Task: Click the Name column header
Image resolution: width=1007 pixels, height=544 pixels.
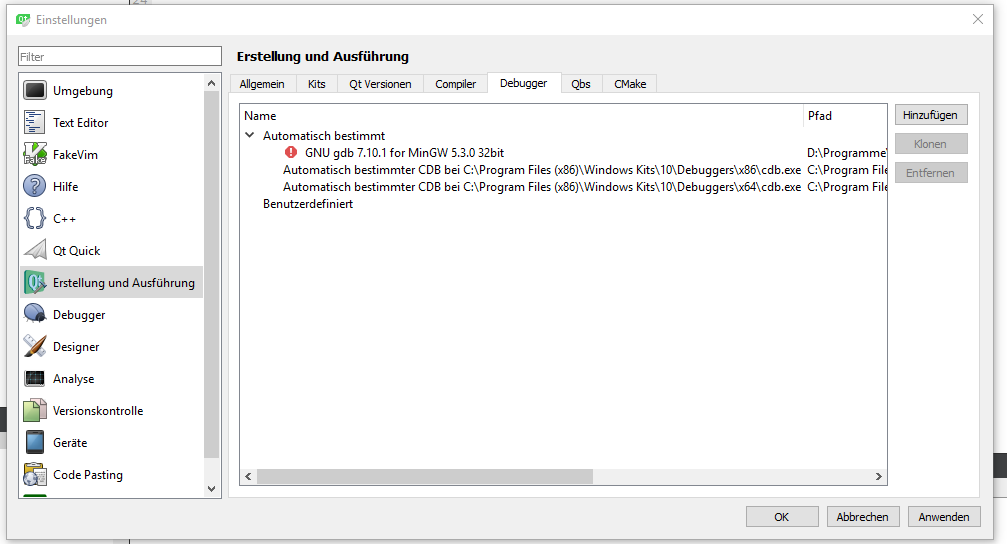Action: (521, 116)
